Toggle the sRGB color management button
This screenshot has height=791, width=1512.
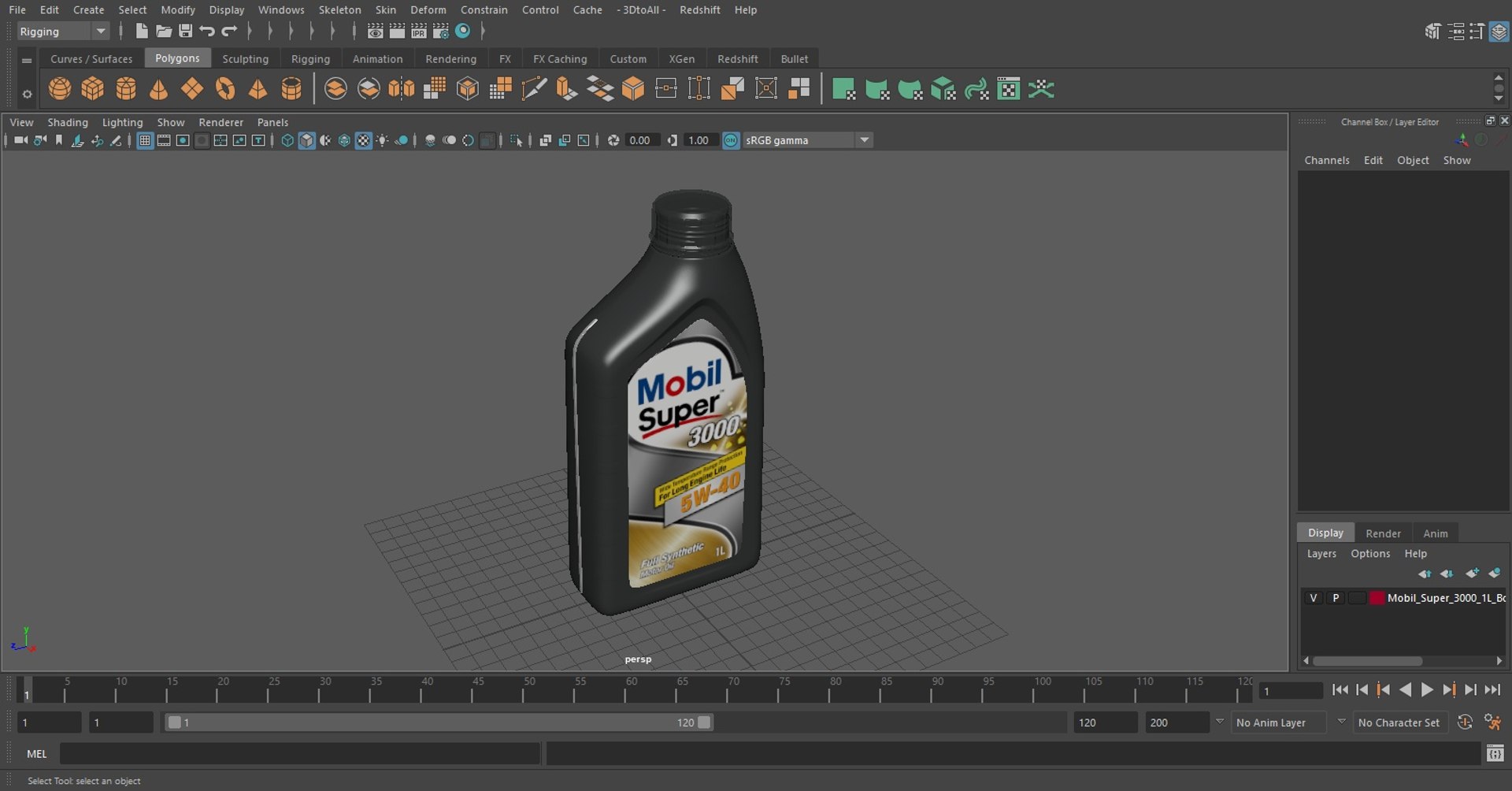pyautogui.click(x=731, y=140)
